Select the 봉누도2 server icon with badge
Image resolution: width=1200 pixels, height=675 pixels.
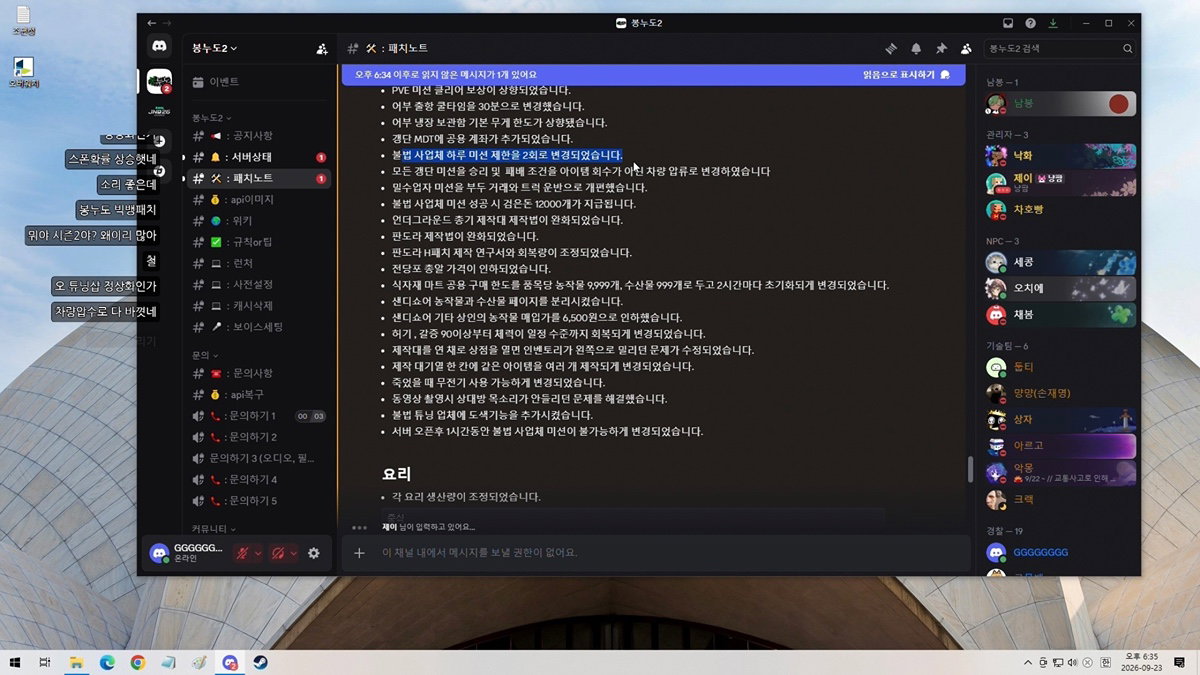click(159, 82)
